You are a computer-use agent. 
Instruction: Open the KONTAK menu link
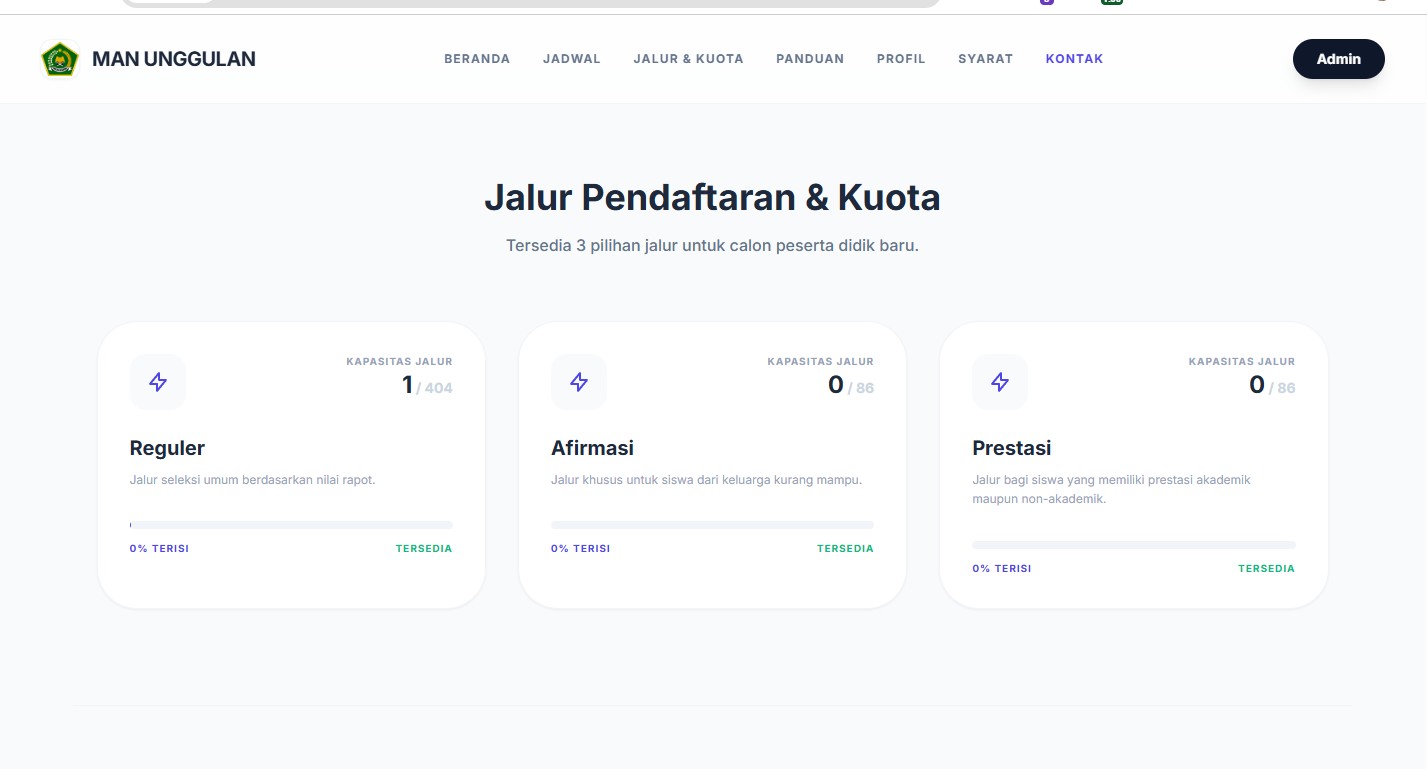(x=1074, y=59)
